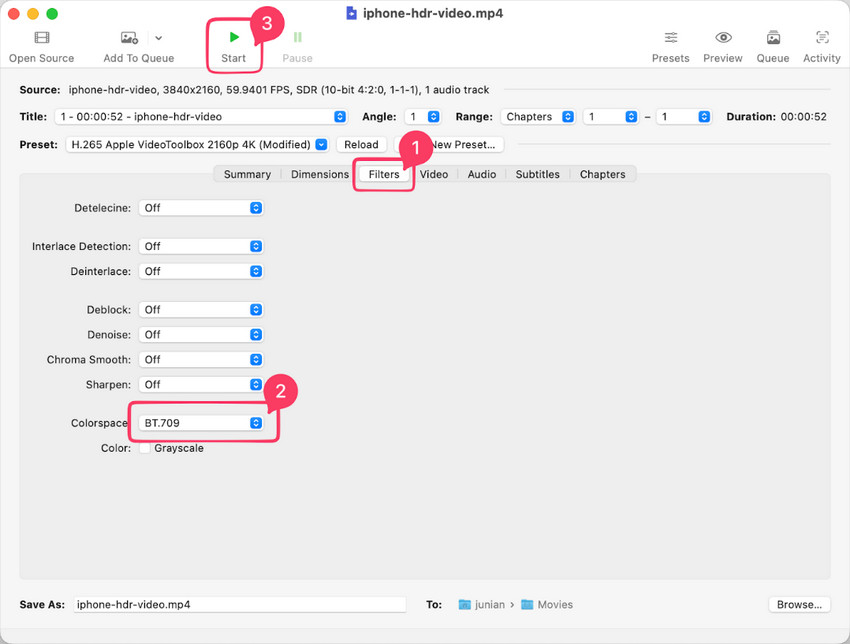Image resolution: width=850 pixels, height=644 pixels.
Task: Open the Range Chapters dropdown
Action: pyautogui.click(x=537, y=117)
